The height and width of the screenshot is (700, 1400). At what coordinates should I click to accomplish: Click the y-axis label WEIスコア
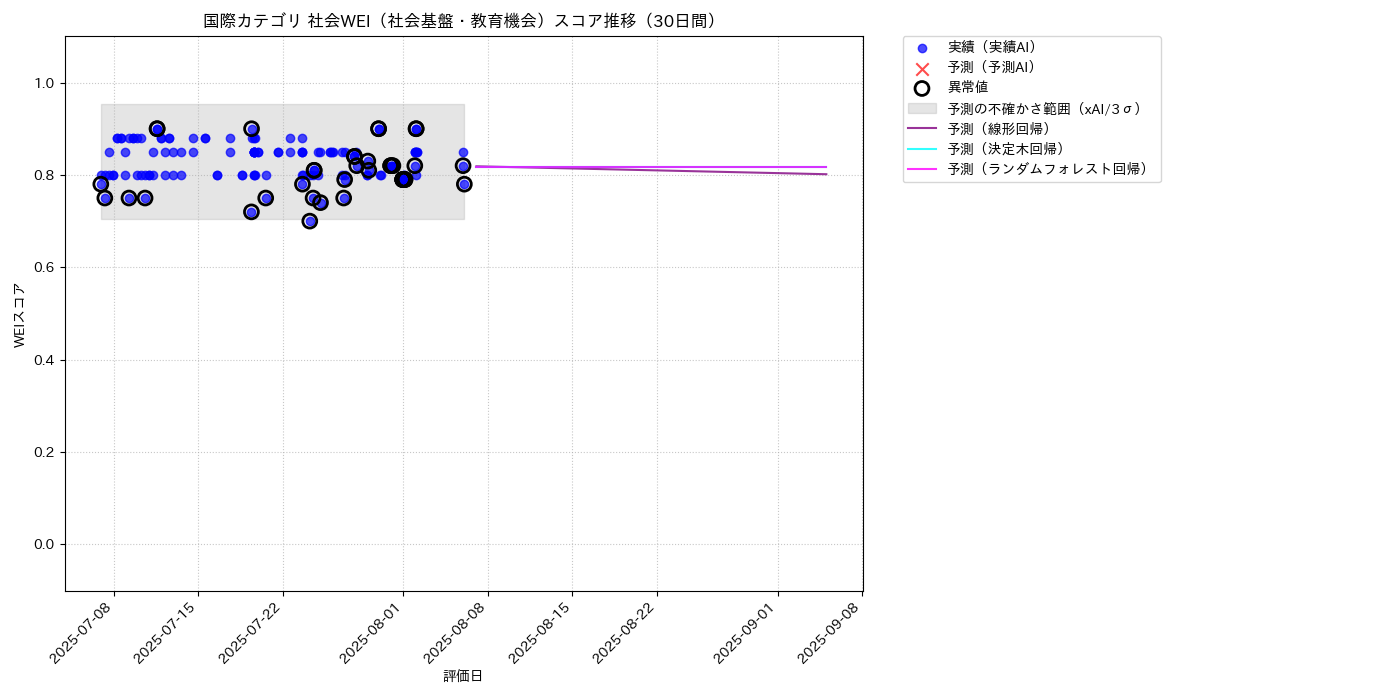[x=20, y=314]
